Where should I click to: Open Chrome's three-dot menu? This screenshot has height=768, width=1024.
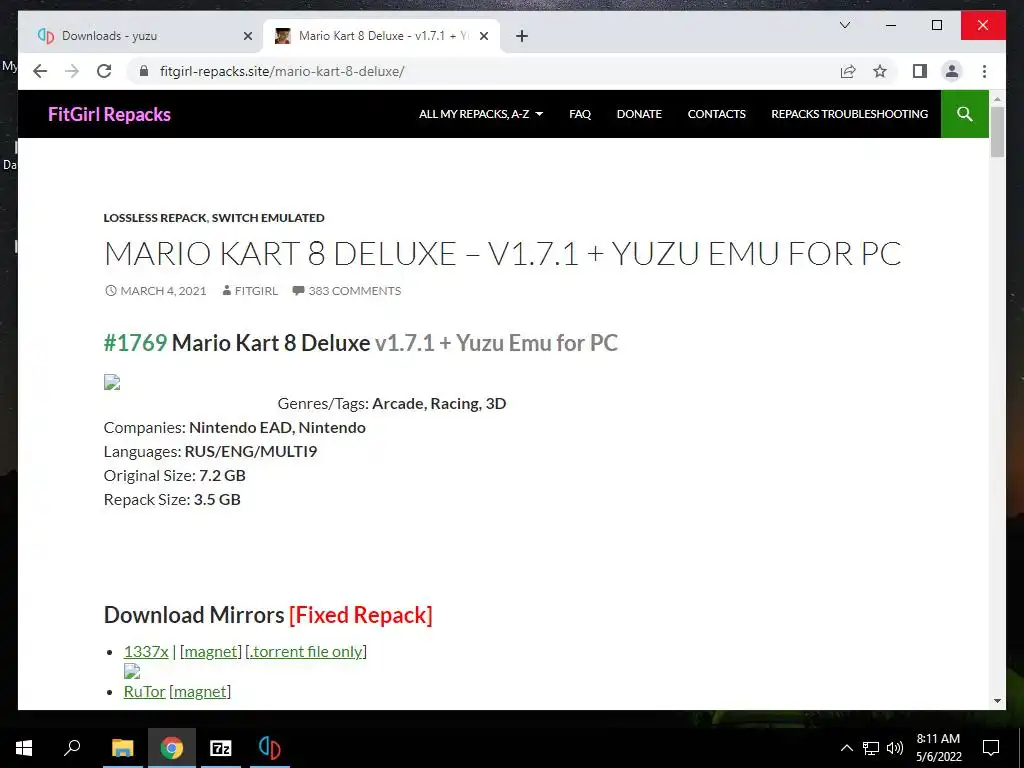tap(984, 71)
